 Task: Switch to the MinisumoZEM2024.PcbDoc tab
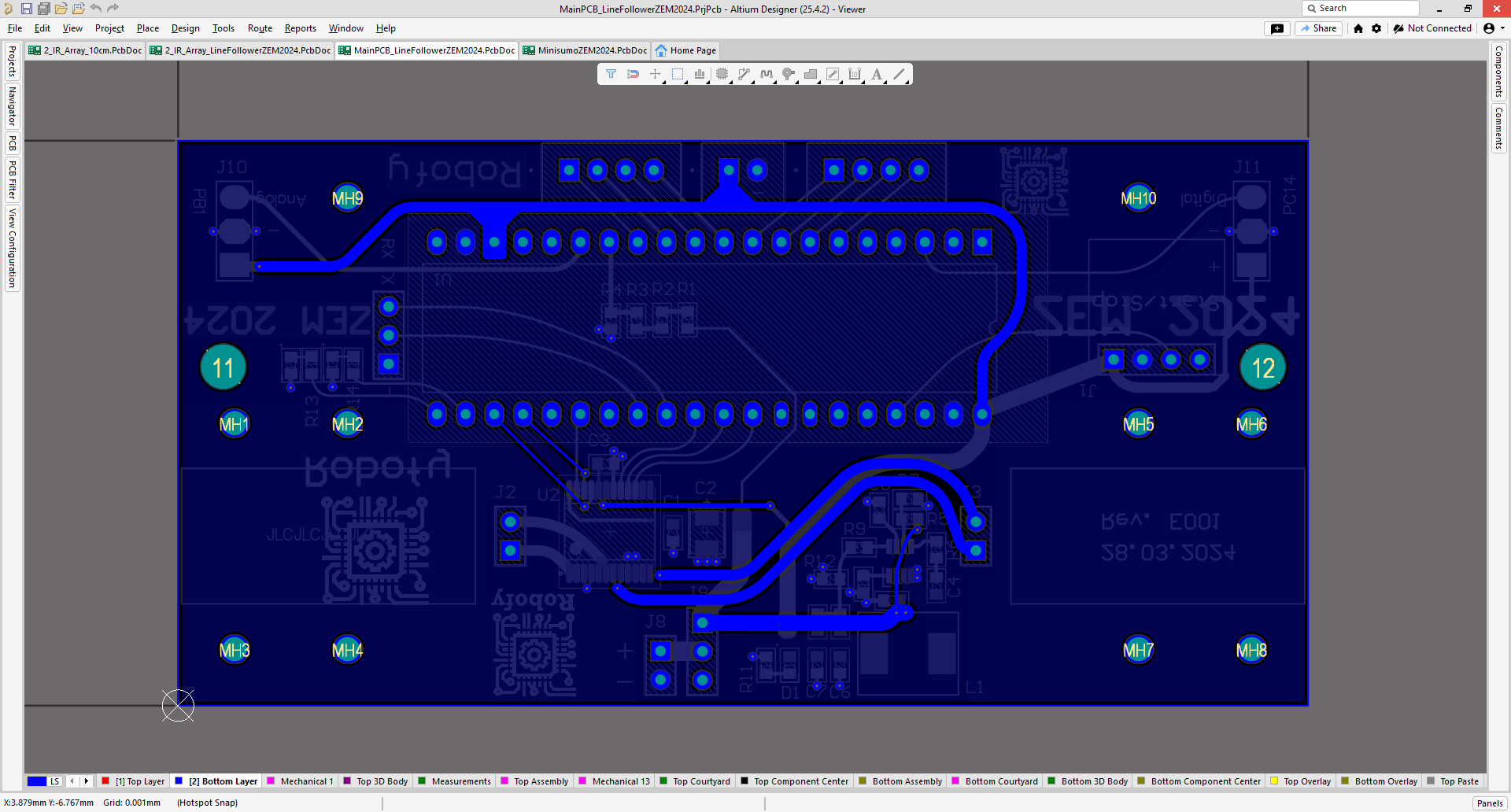click(585, 50)
